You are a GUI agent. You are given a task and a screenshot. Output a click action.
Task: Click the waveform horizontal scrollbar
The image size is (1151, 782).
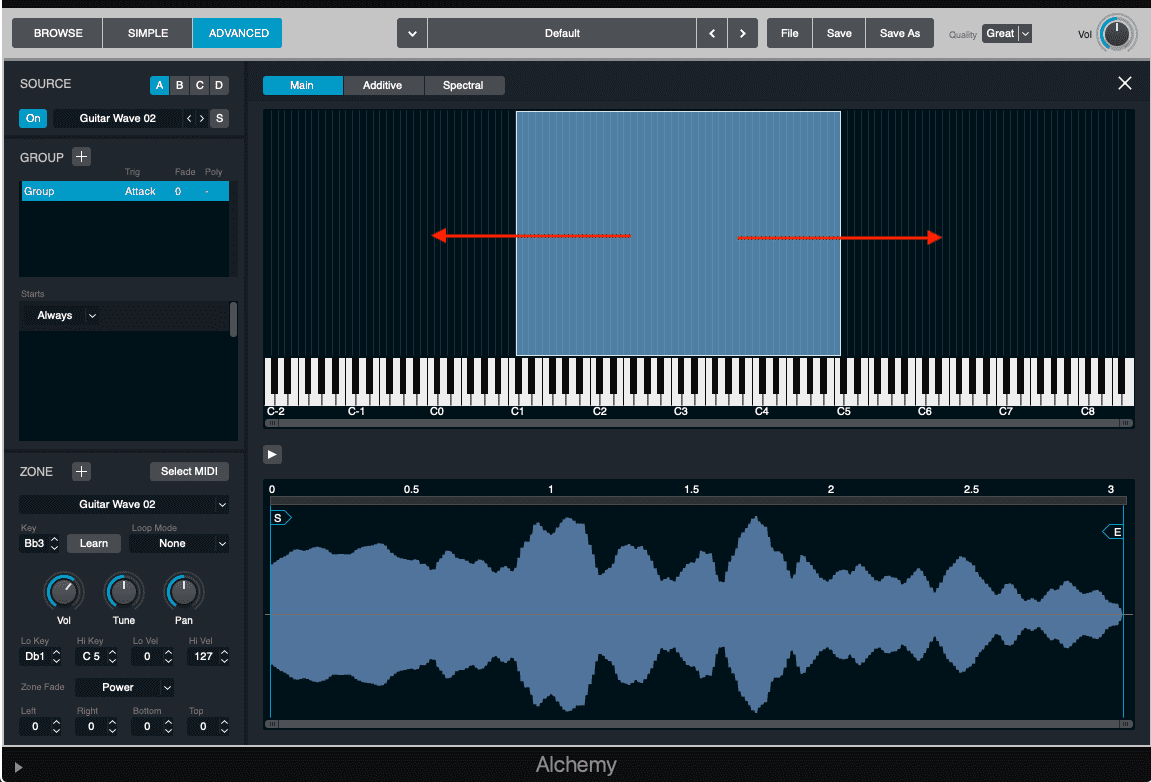click(699, 724)
